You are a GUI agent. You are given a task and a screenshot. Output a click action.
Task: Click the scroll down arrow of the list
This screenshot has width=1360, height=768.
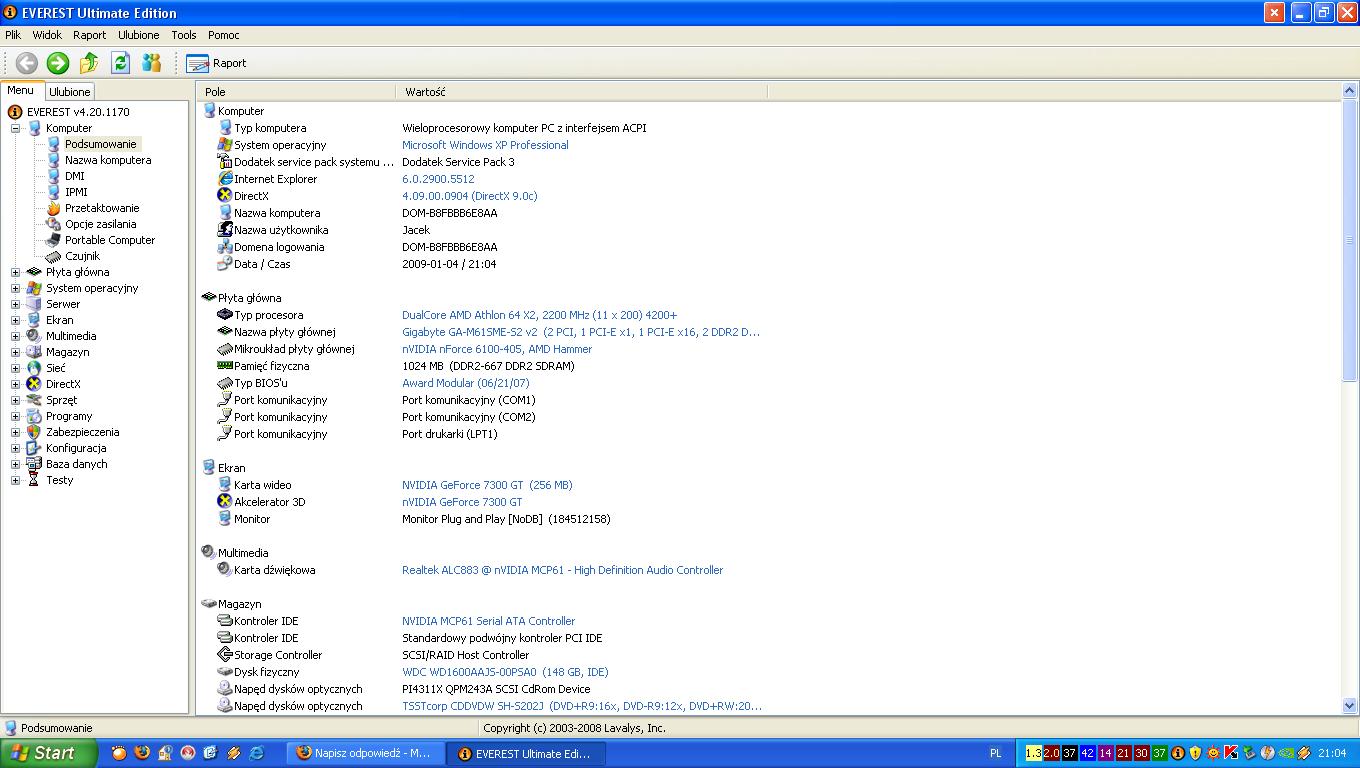1350,706
